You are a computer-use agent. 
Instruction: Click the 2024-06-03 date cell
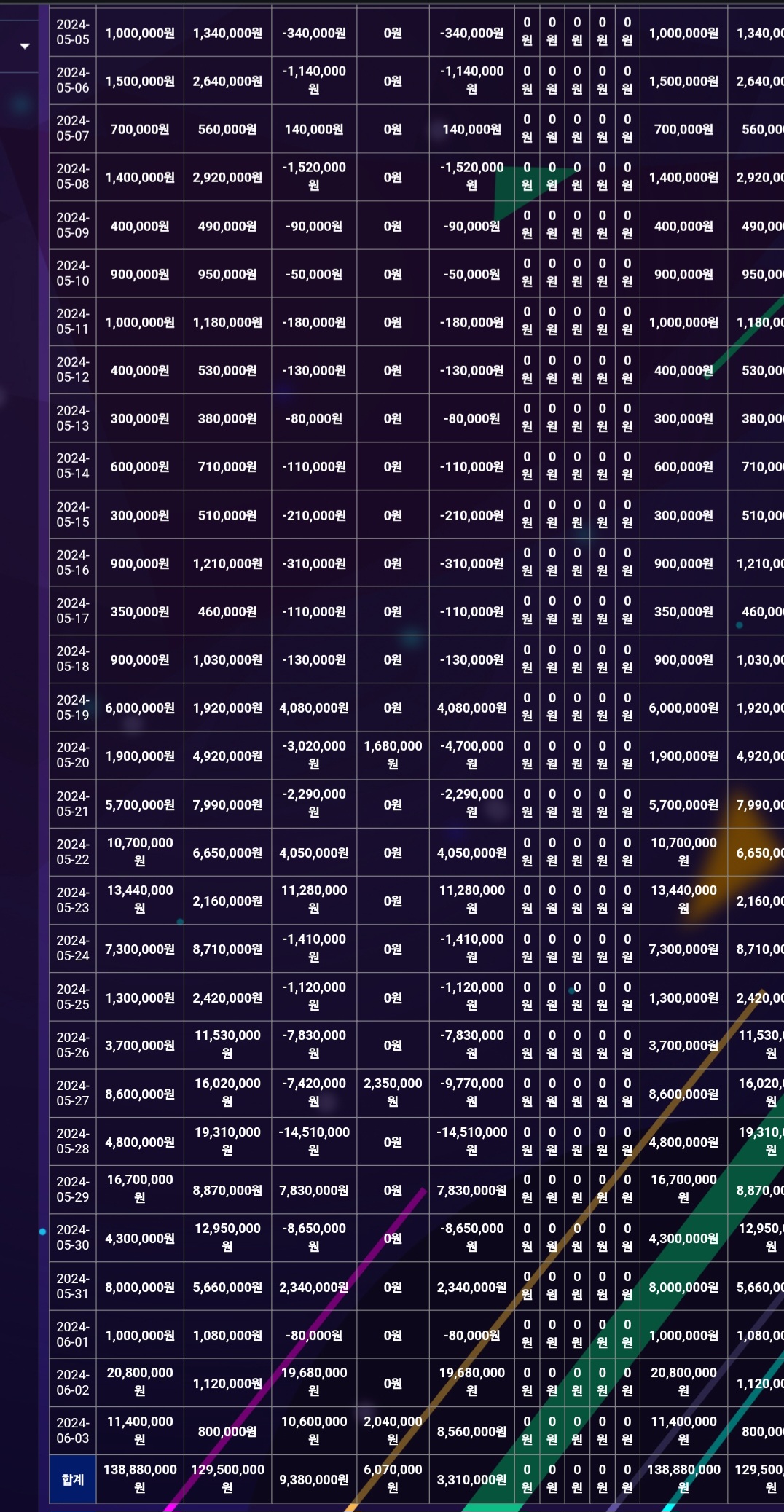[x=73, y=1431]
